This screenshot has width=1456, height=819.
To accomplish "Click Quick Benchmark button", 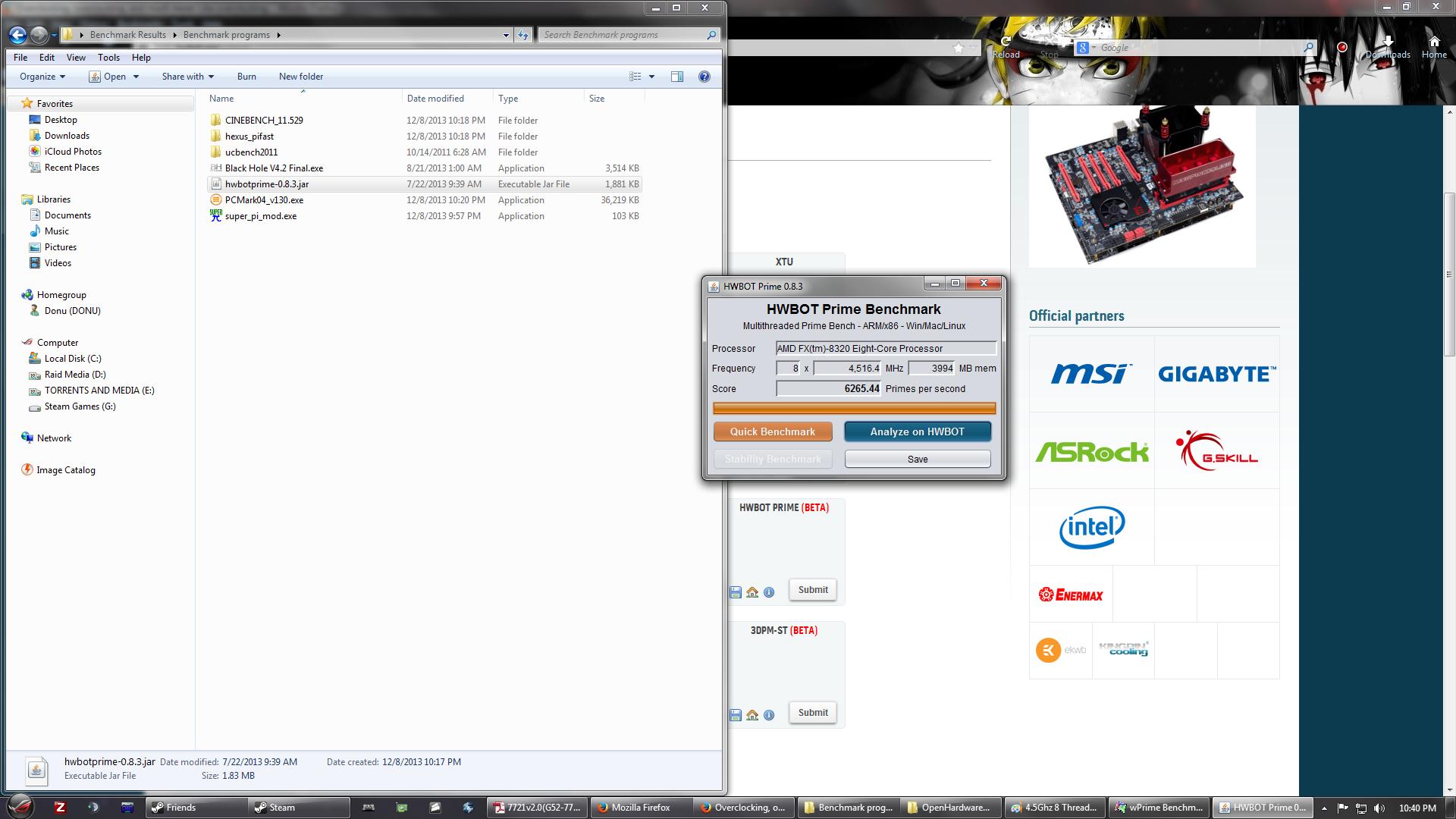I will [x=773, y=431].
